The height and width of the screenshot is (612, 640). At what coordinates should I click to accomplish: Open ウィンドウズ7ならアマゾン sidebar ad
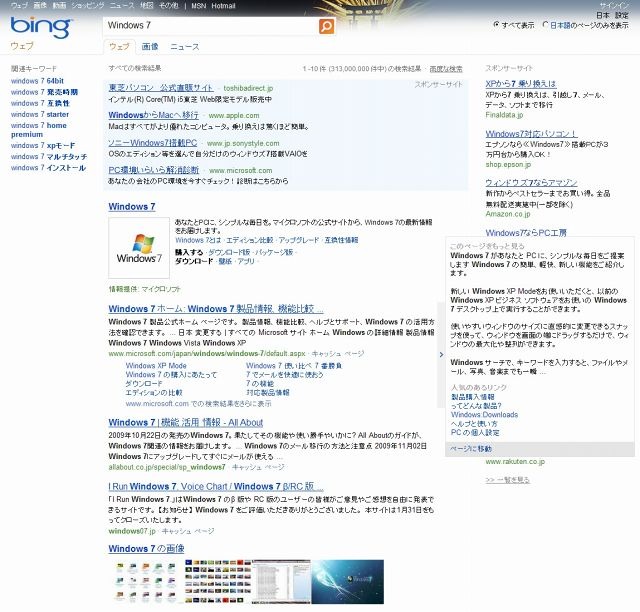531,182
